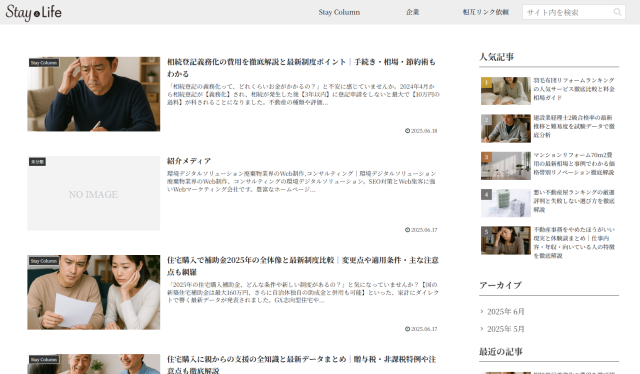Click the 人気記事 sidebar heading
Screen dimensions: 640x374
(x=496, y=57)
